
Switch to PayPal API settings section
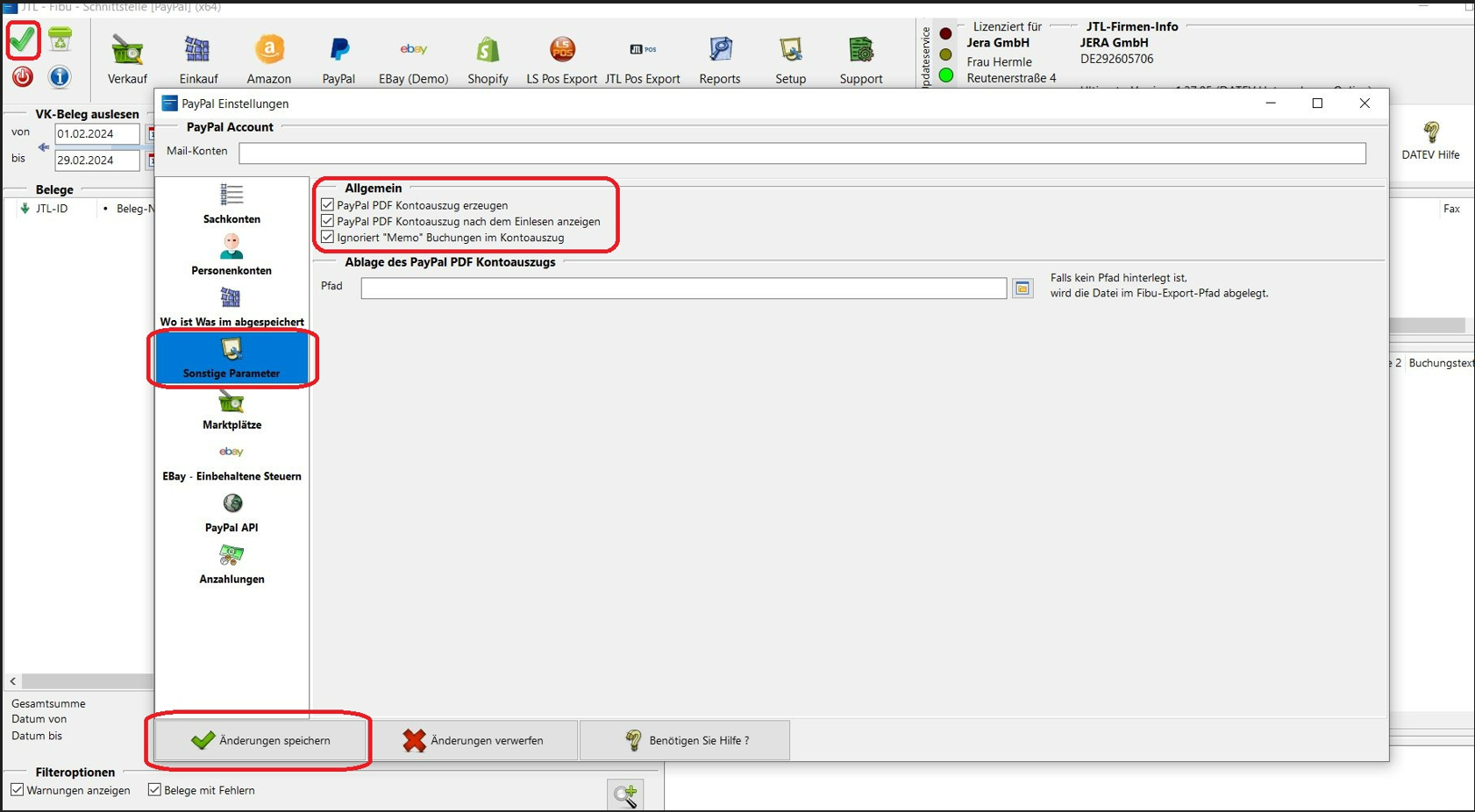(x=232, y=512)
